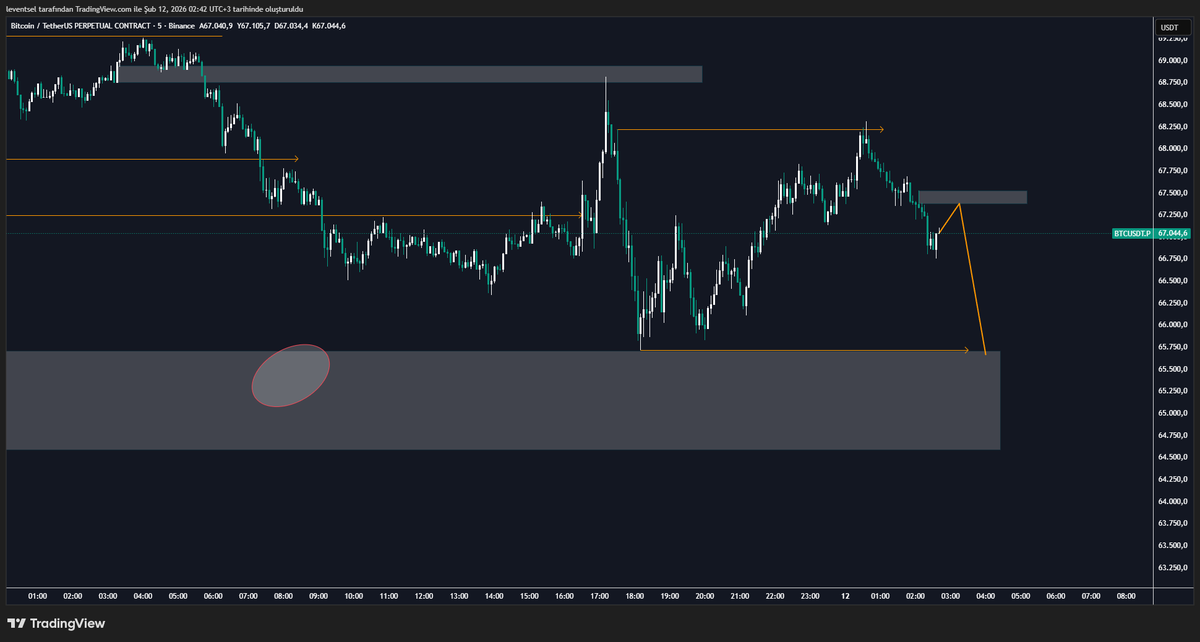The image size is (1200, 642).
Task: Click the close value K67.044,6
Action: [329, 24]
